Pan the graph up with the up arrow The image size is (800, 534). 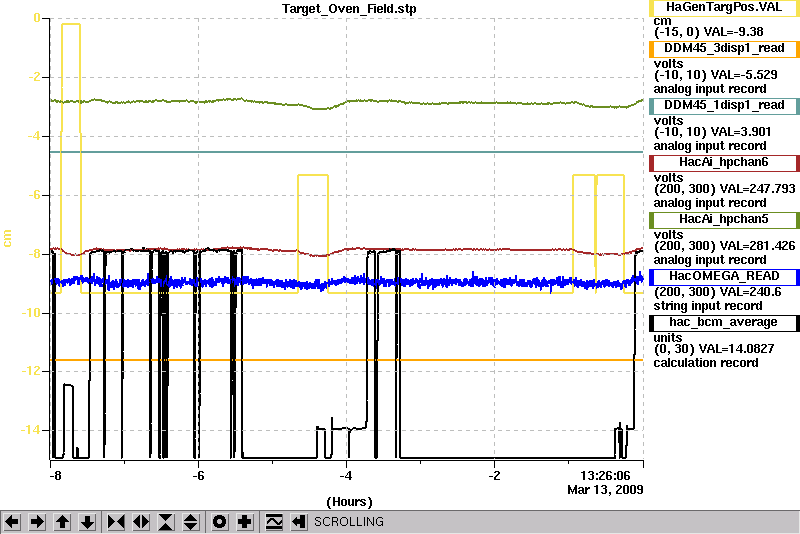pyautogui.click(x=62, y=522)
